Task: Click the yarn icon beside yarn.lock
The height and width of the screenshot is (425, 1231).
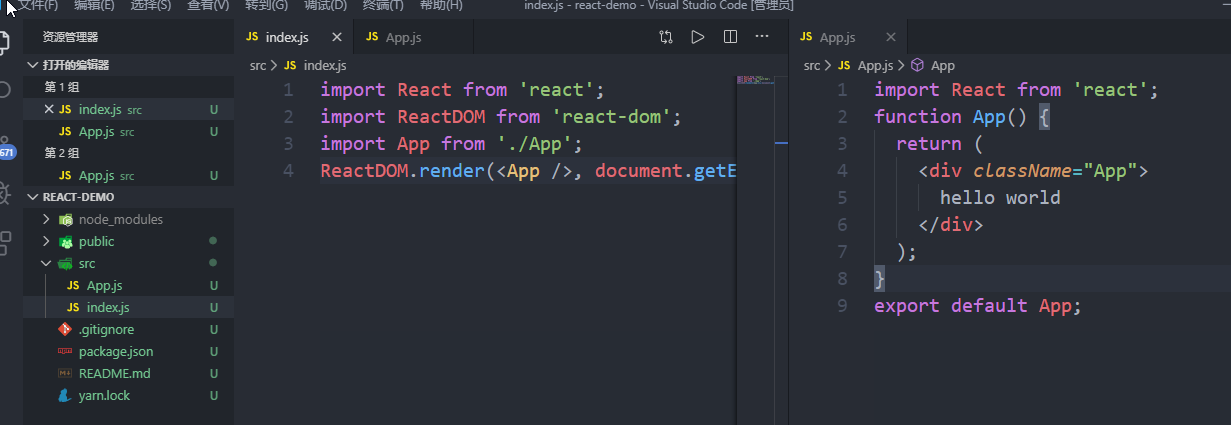Action: pos(66,395)
